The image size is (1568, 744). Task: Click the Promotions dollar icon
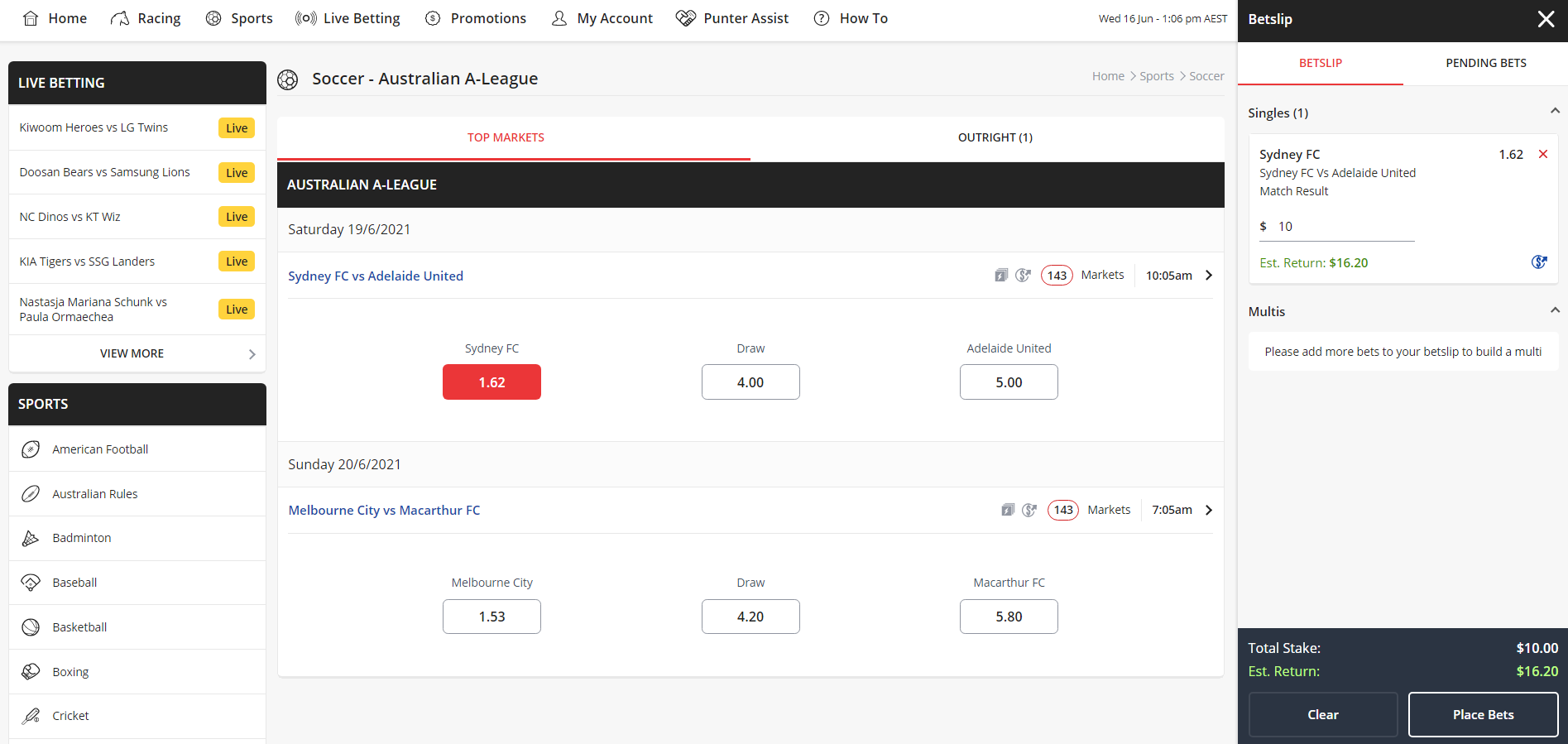point(433,18)
